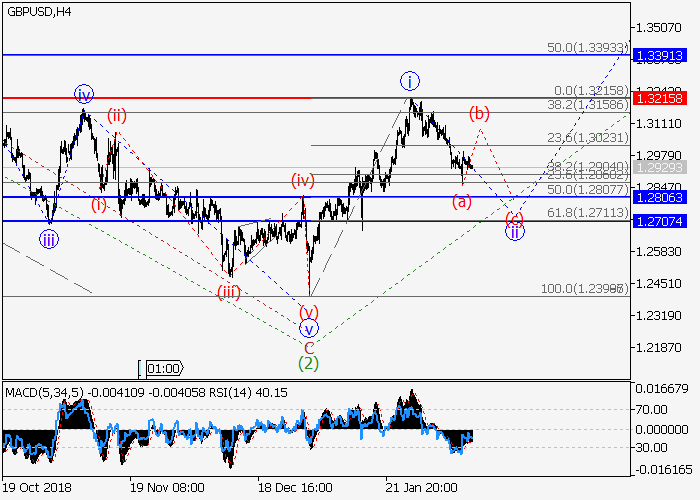This screenshot has width=700, height=500.
Task: Select the blue 1.33913 price level tag
Action: point(660,55)
